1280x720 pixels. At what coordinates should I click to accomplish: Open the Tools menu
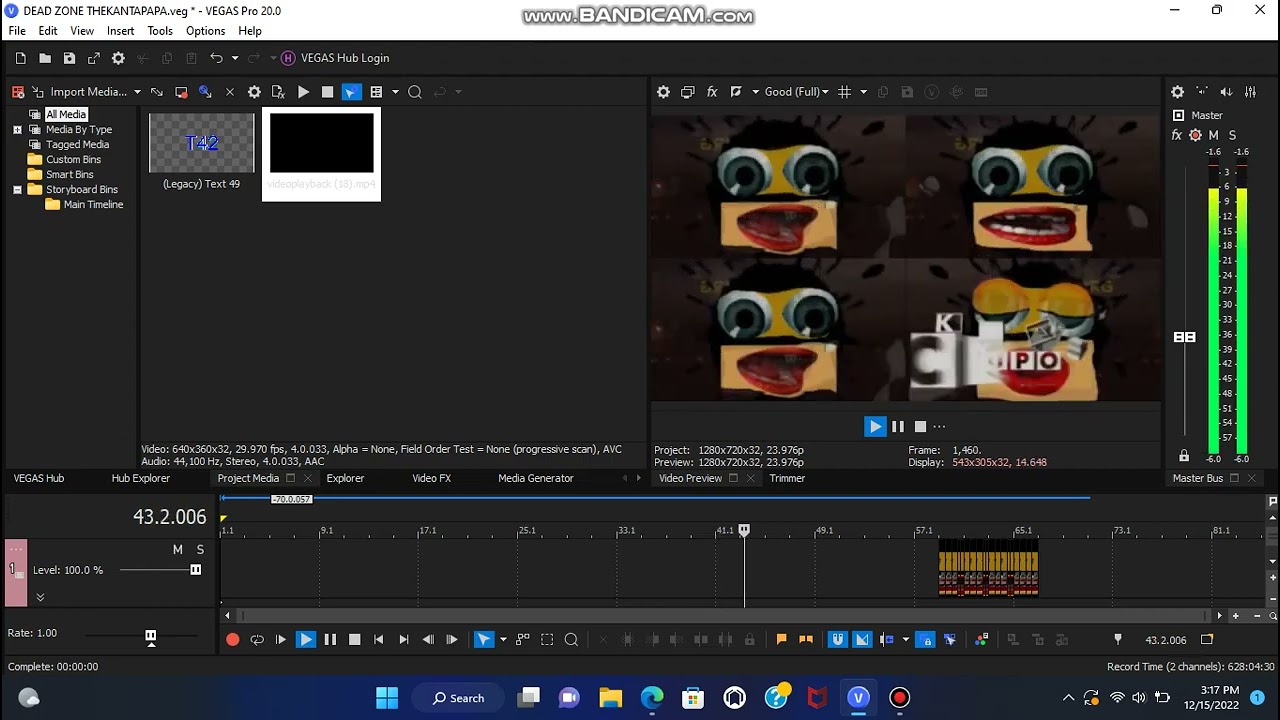tap(160, 31)
